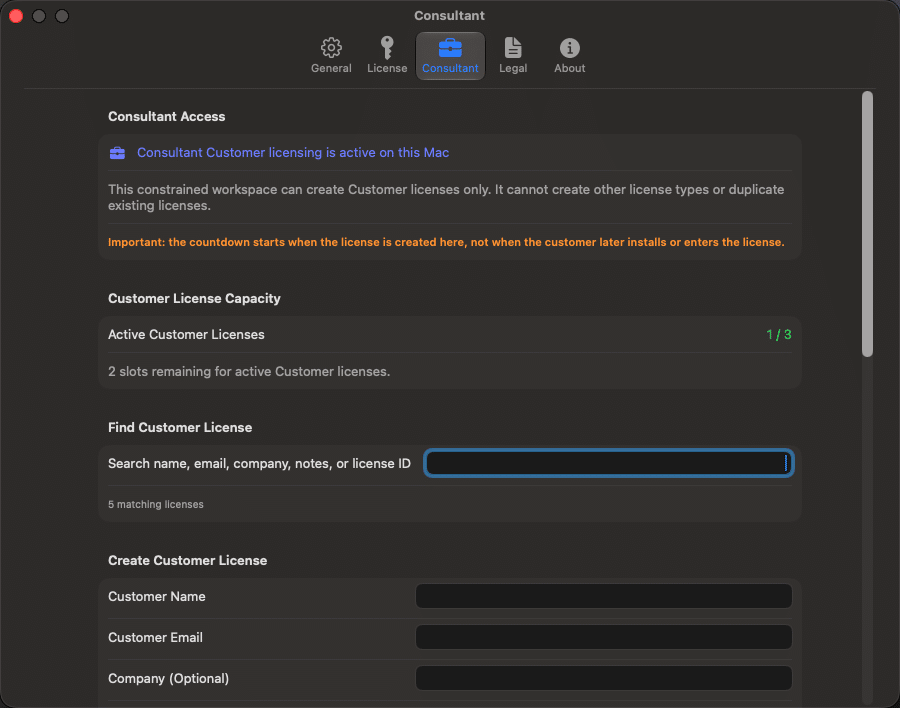Select the Consultant briefcase tab

(450, 56)
